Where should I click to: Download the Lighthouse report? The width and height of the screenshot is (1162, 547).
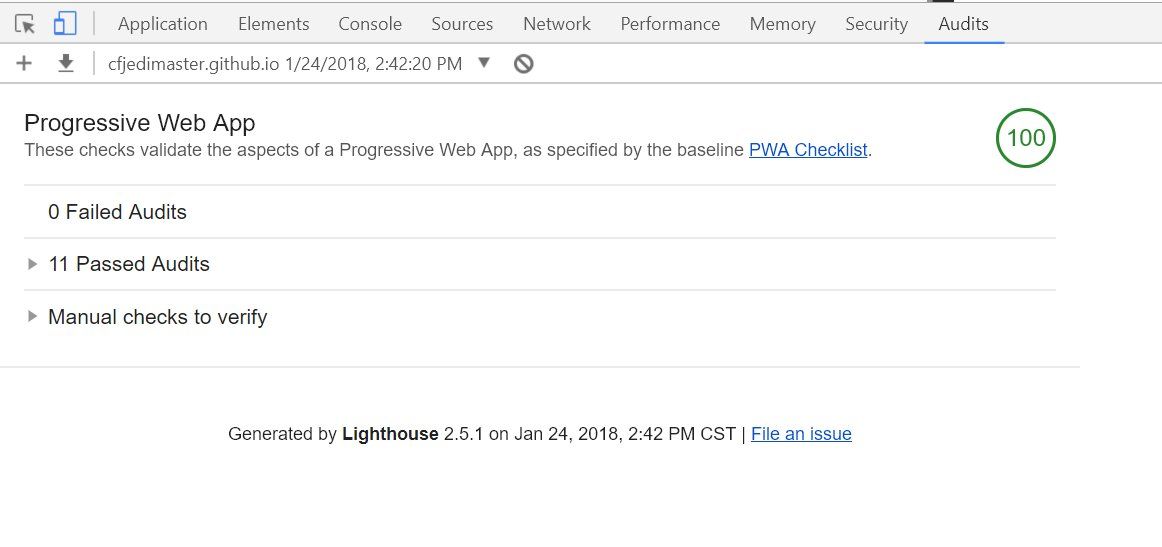[x=66, y=64]
